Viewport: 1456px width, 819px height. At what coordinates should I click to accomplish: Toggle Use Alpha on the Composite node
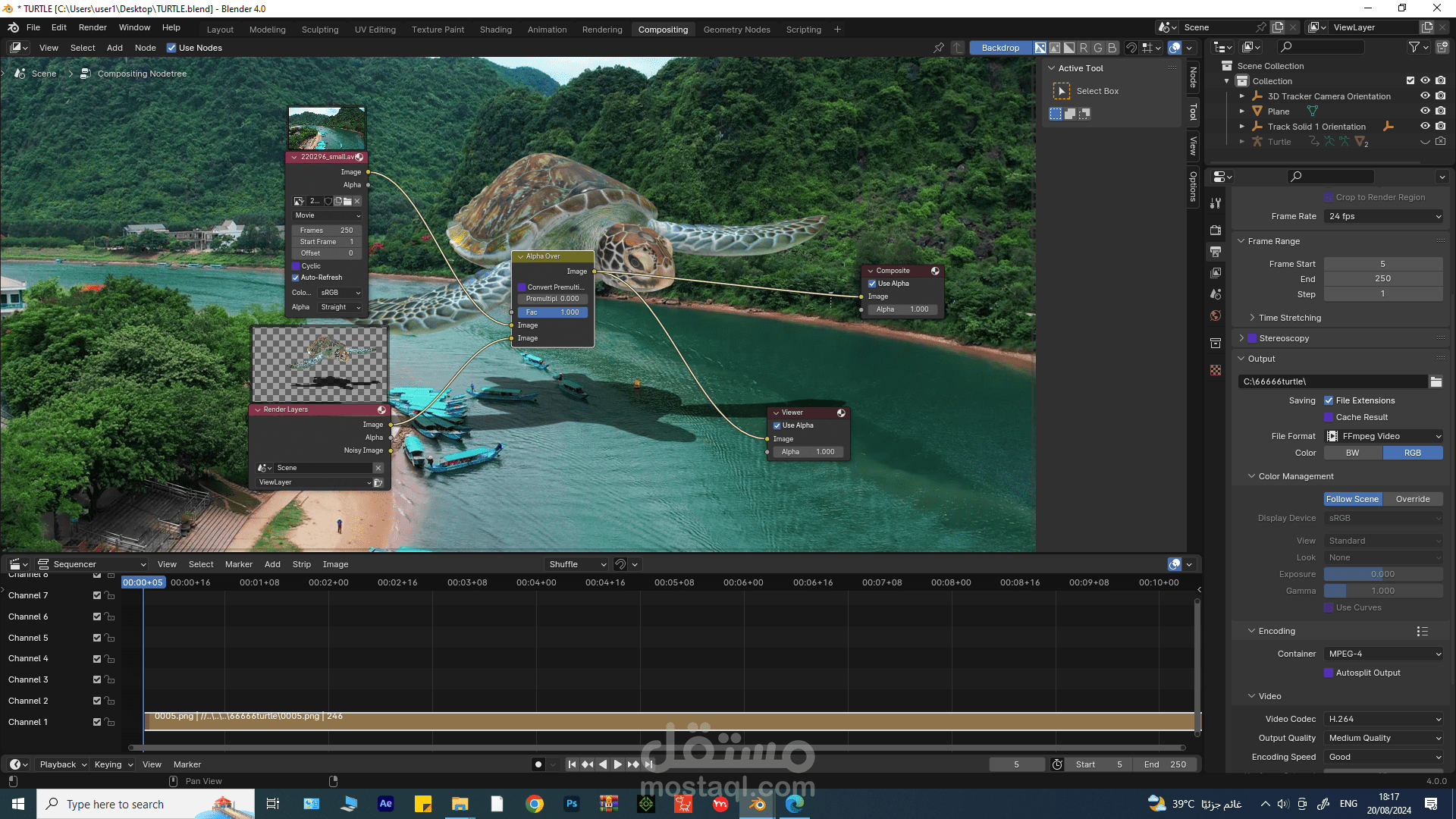click(872, 284)
